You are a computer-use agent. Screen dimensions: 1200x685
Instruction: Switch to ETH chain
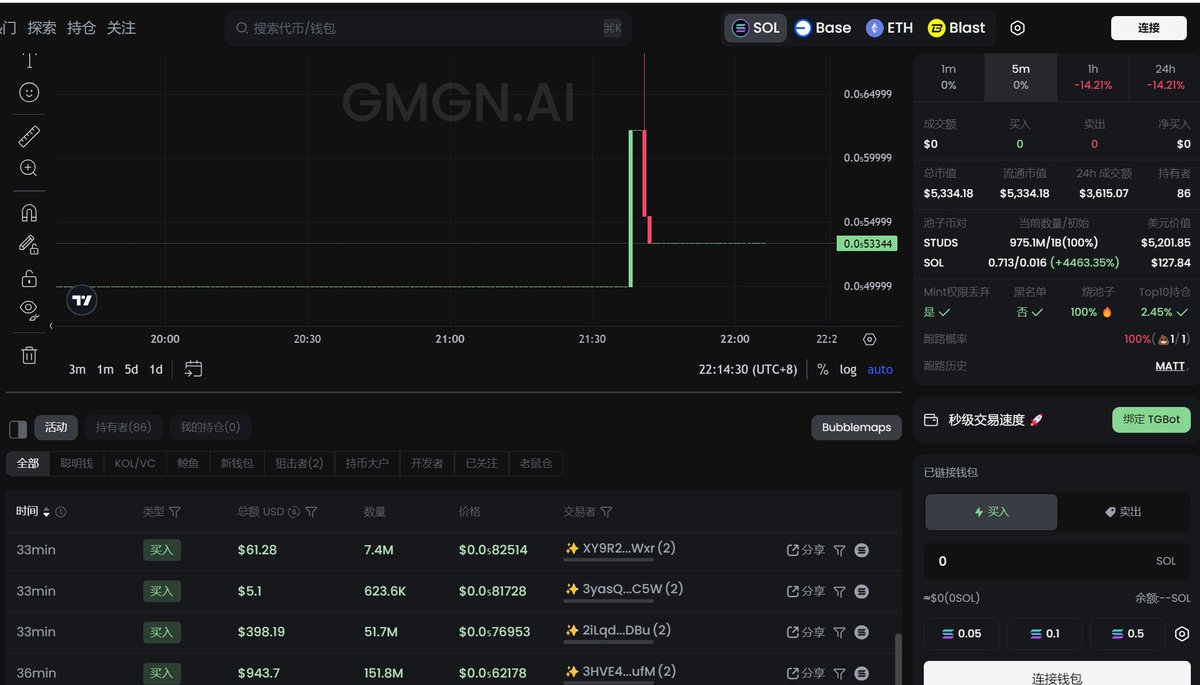(x=890, y=28)
